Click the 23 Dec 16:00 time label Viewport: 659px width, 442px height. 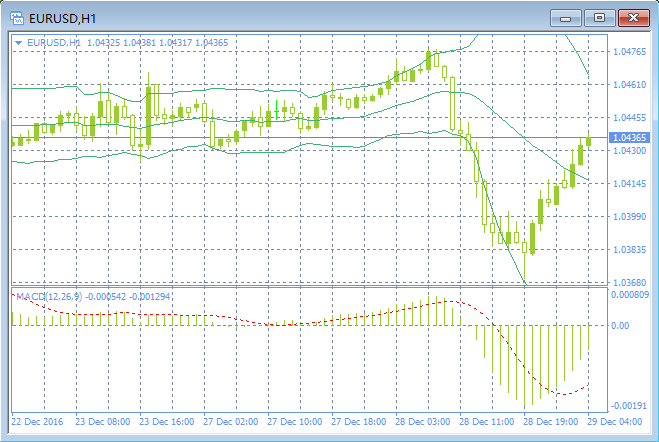(x=166, y=421)
